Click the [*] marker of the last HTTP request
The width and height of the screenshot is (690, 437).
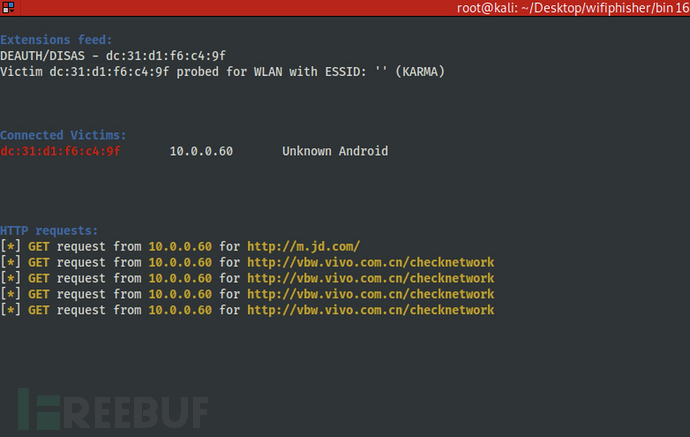tap(10, 310)
